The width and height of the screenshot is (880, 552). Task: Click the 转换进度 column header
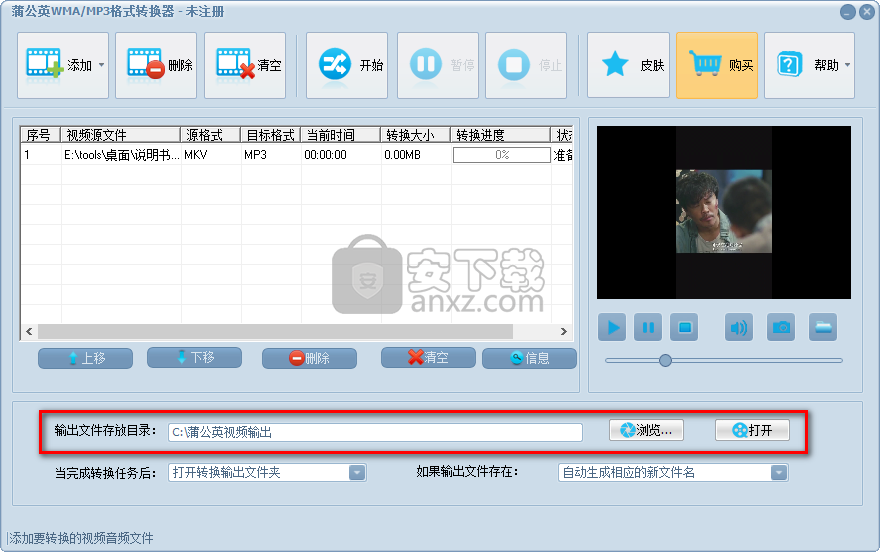coord(501,135)
